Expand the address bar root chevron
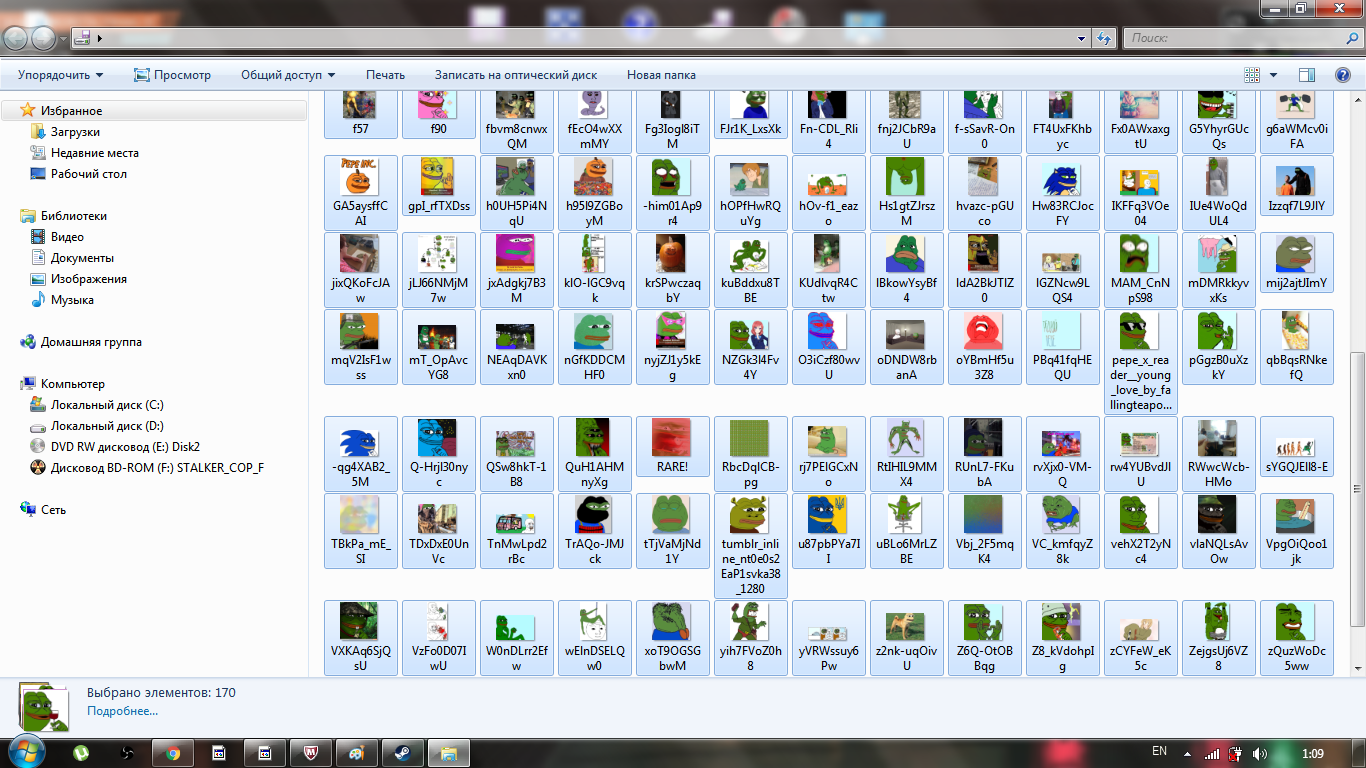Screen dimensions: 1366x768 click(100, 39)
